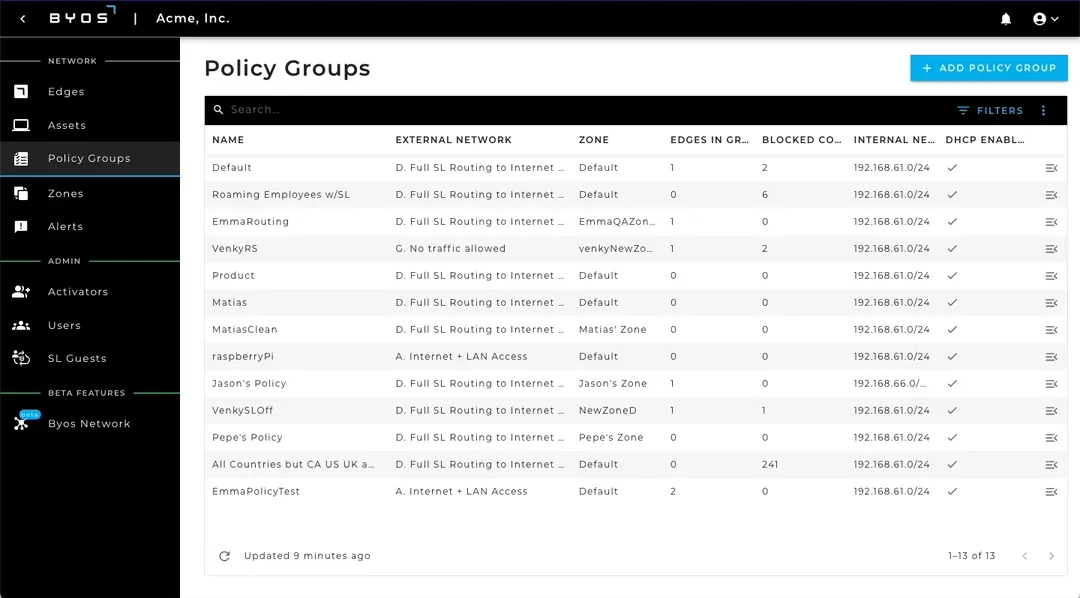Open row menu for Product
The width and height of the screenshot is (1080, 598).
(x=1051, y=276)
